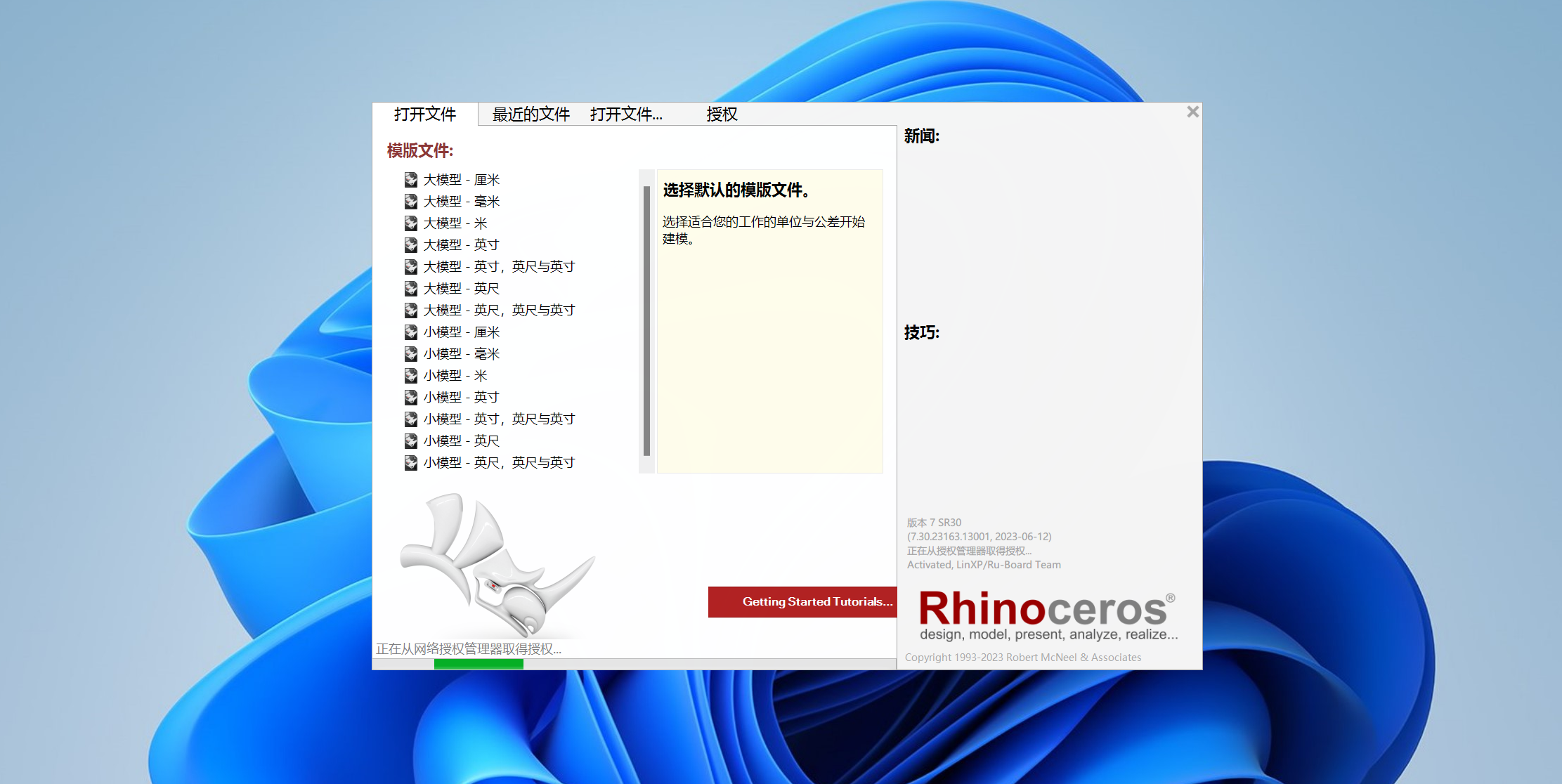Pick the 小模型 - 英尺 template

(462, 441)
